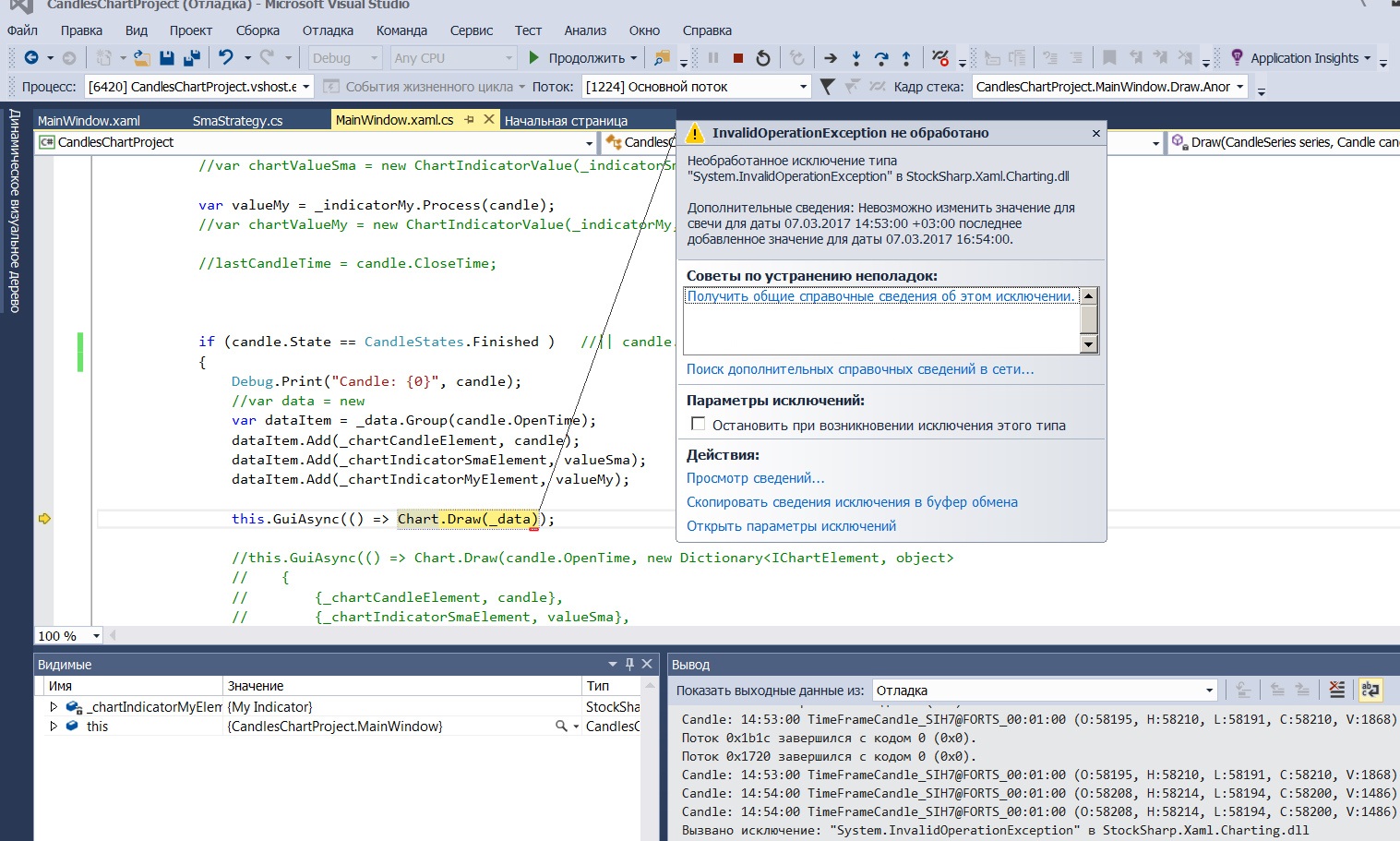The height and width of the screenshot is (841, 1400).
Task: Open the Отладка menu
Action: [x=328, y=30]
